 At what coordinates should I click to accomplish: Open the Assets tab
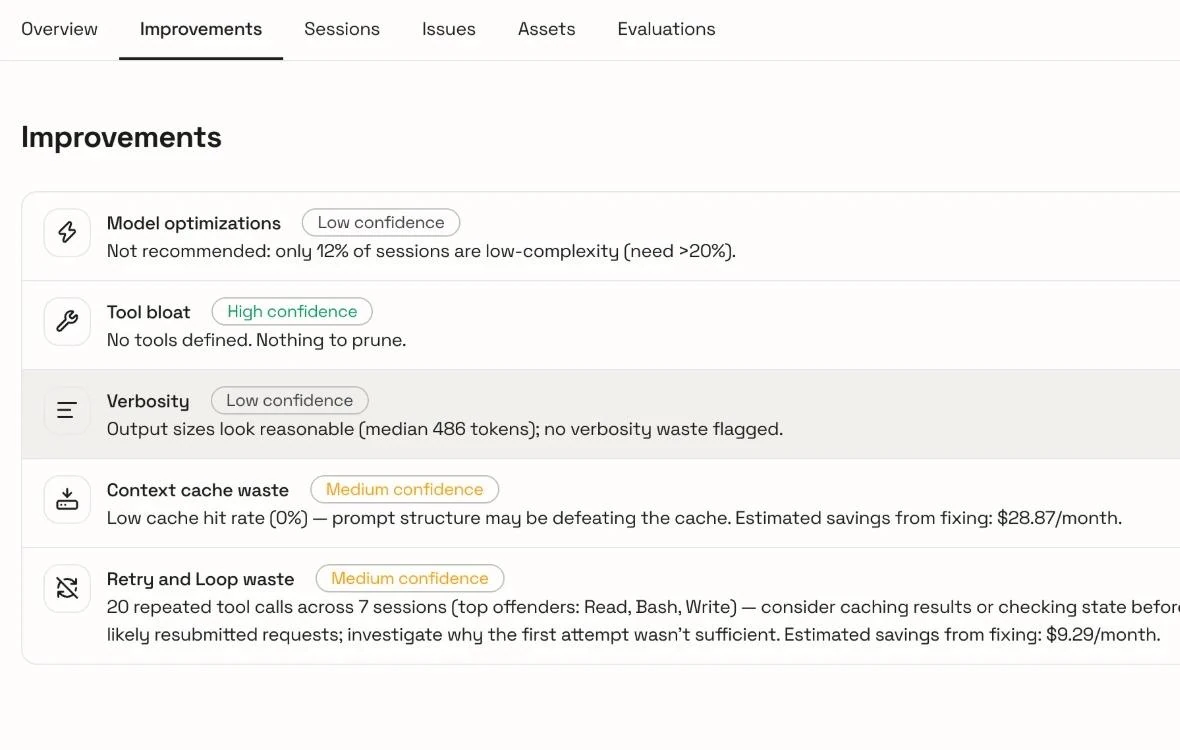click(546, 29)
